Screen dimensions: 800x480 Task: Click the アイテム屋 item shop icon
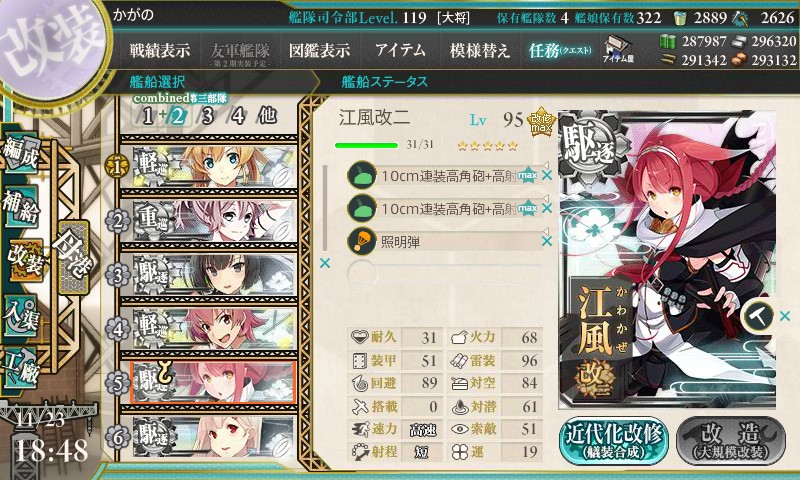pyautogui.click(x=618, y=50)
